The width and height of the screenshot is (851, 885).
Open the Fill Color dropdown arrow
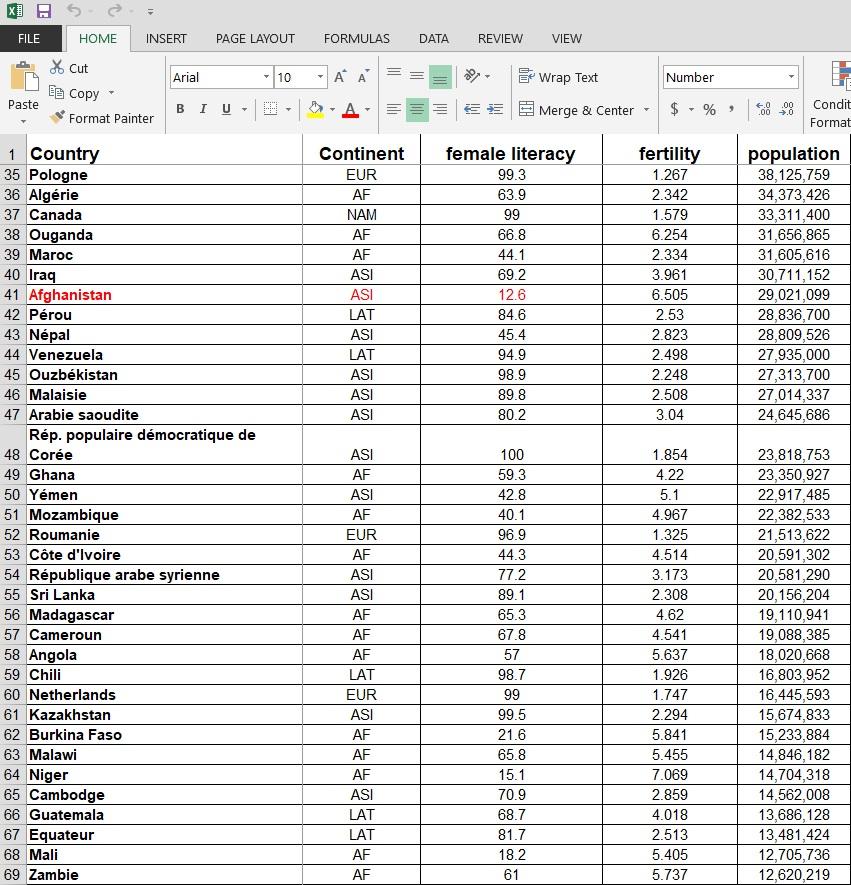330,109
